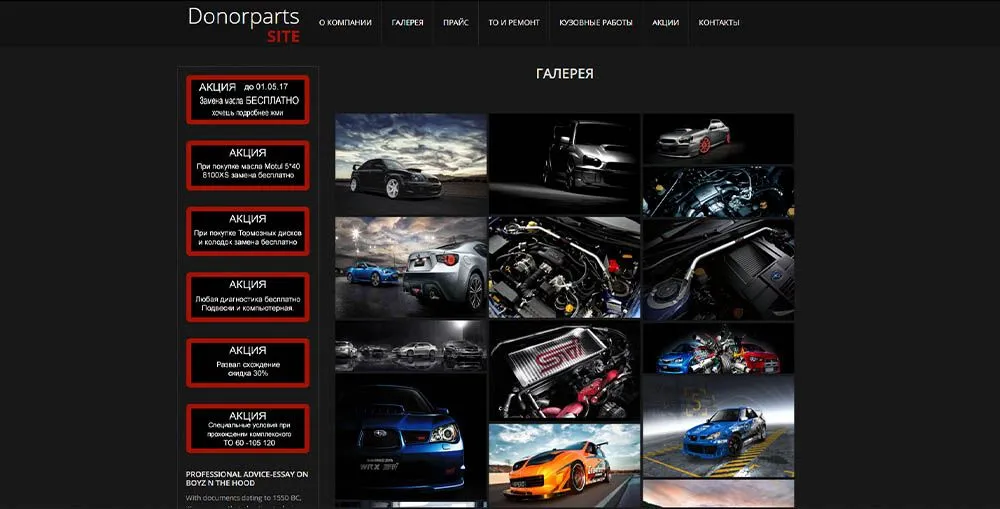Click the free oil change promo banner
This screenshot has height=509, width=1000.
[x=247, y=100]
